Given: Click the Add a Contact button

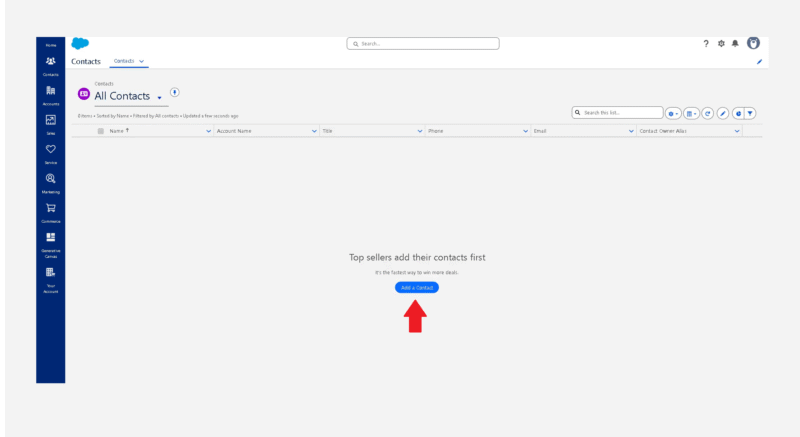Looking at the screenshot, I should pyautogui.click(x=416, y=287).
